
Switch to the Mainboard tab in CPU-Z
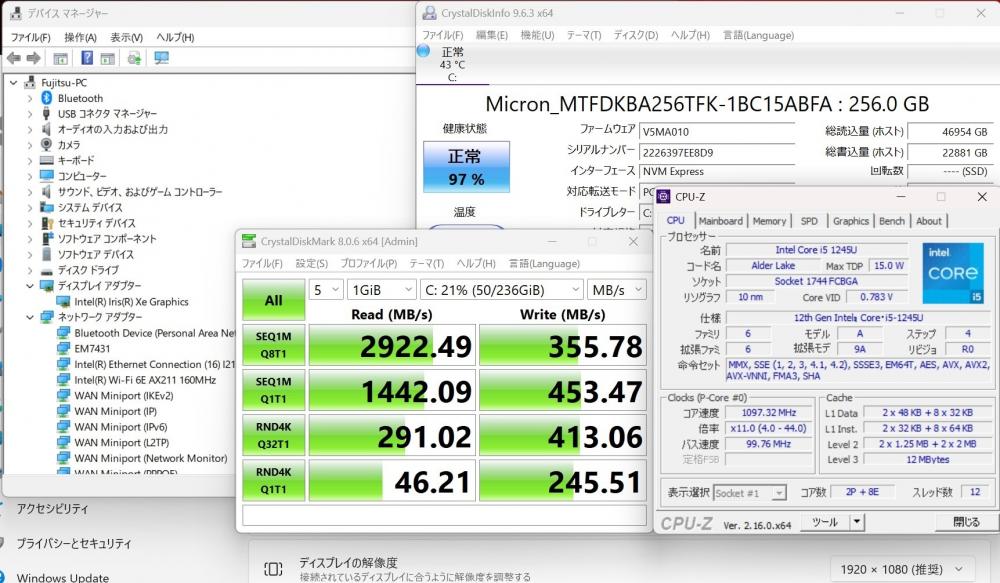(x=721, y=221)
